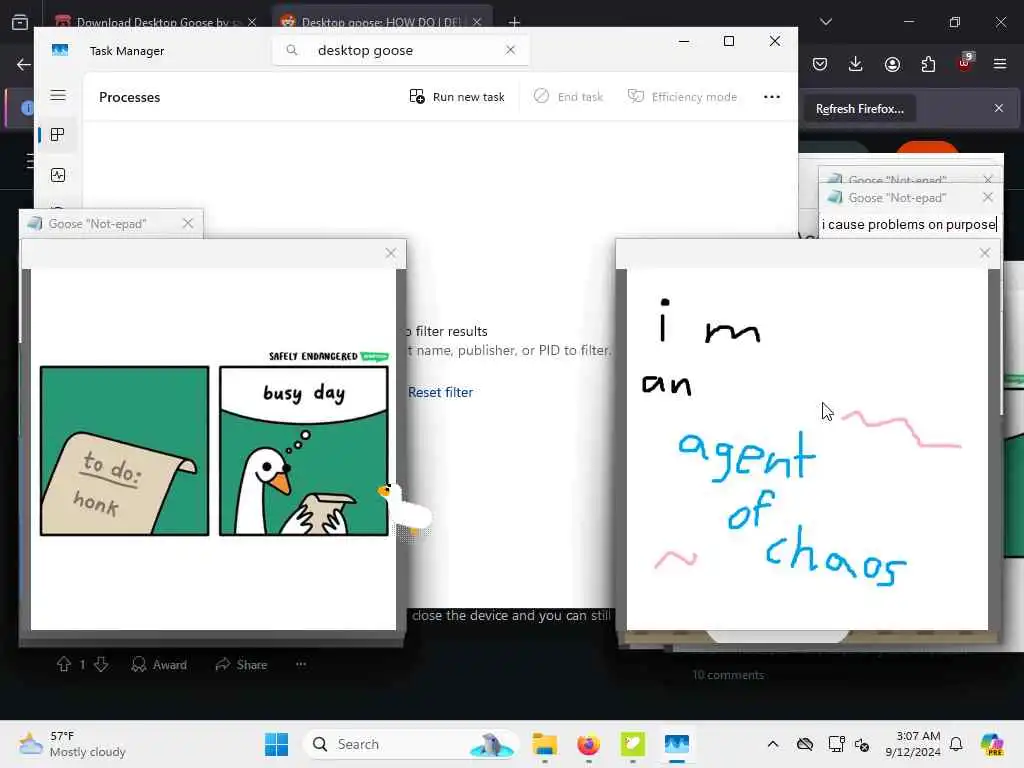Viewport: 1024px width, 768px height.
Task: Open the green app icon in taskbar
Action: click(632, 744)
